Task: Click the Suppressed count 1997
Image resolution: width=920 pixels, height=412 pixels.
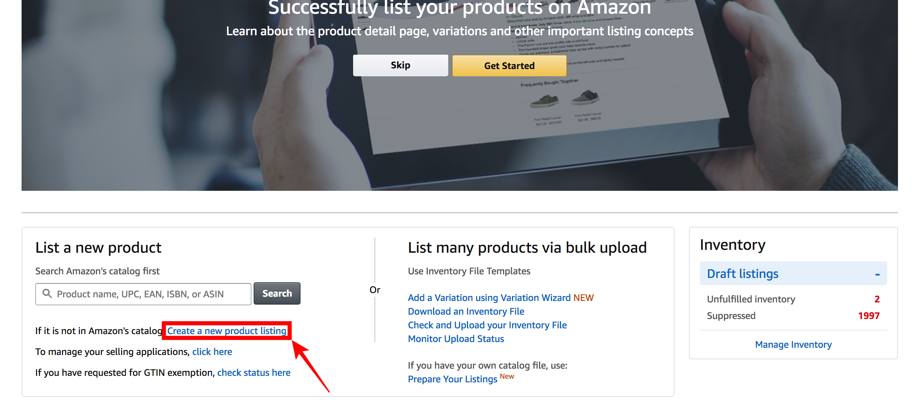Action: [869, 316]
